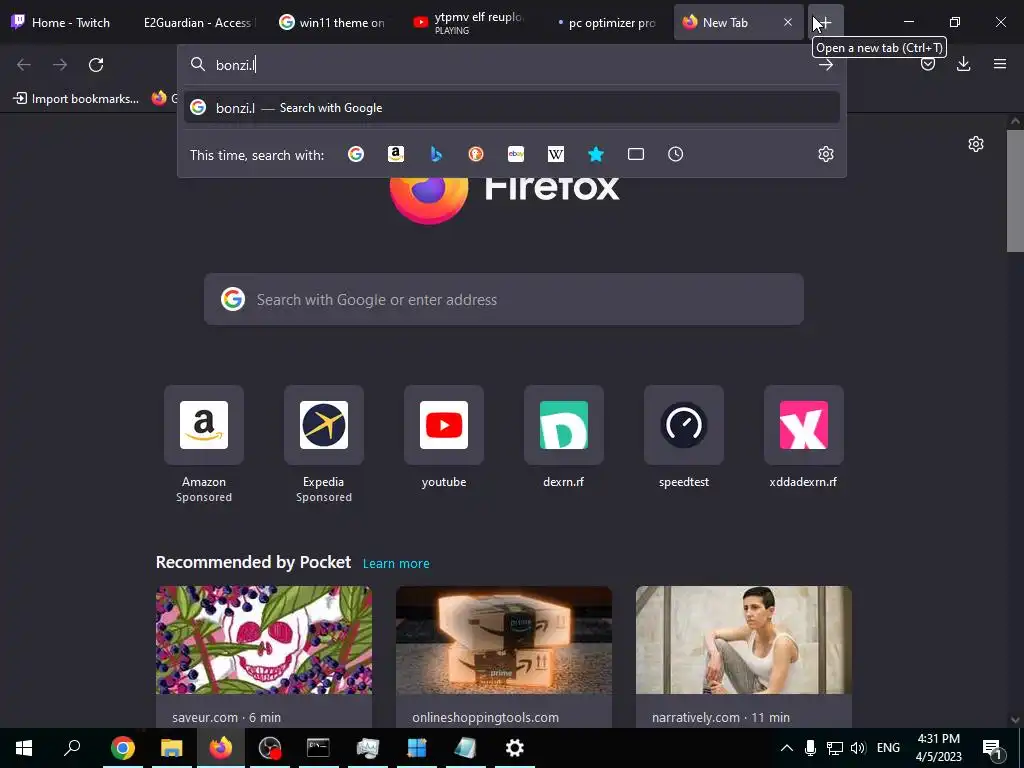Open Firefox application menu (hamburger)
The image size is (1024, 768).
[1000, 64]
